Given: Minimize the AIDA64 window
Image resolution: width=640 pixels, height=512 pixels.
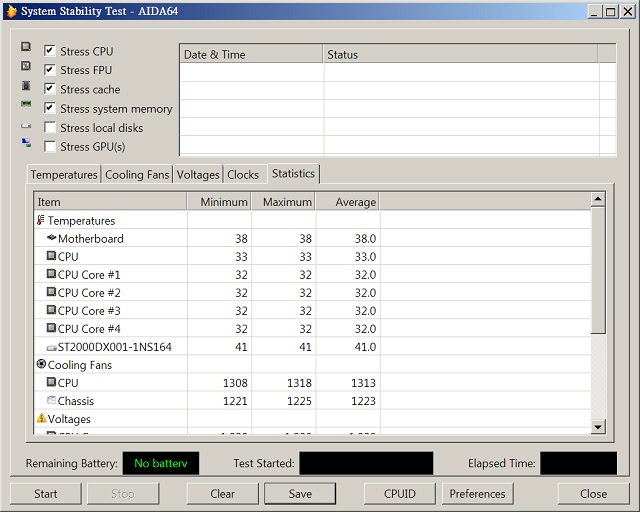Looking at the screenshot, I should click(x=595, y=11).
